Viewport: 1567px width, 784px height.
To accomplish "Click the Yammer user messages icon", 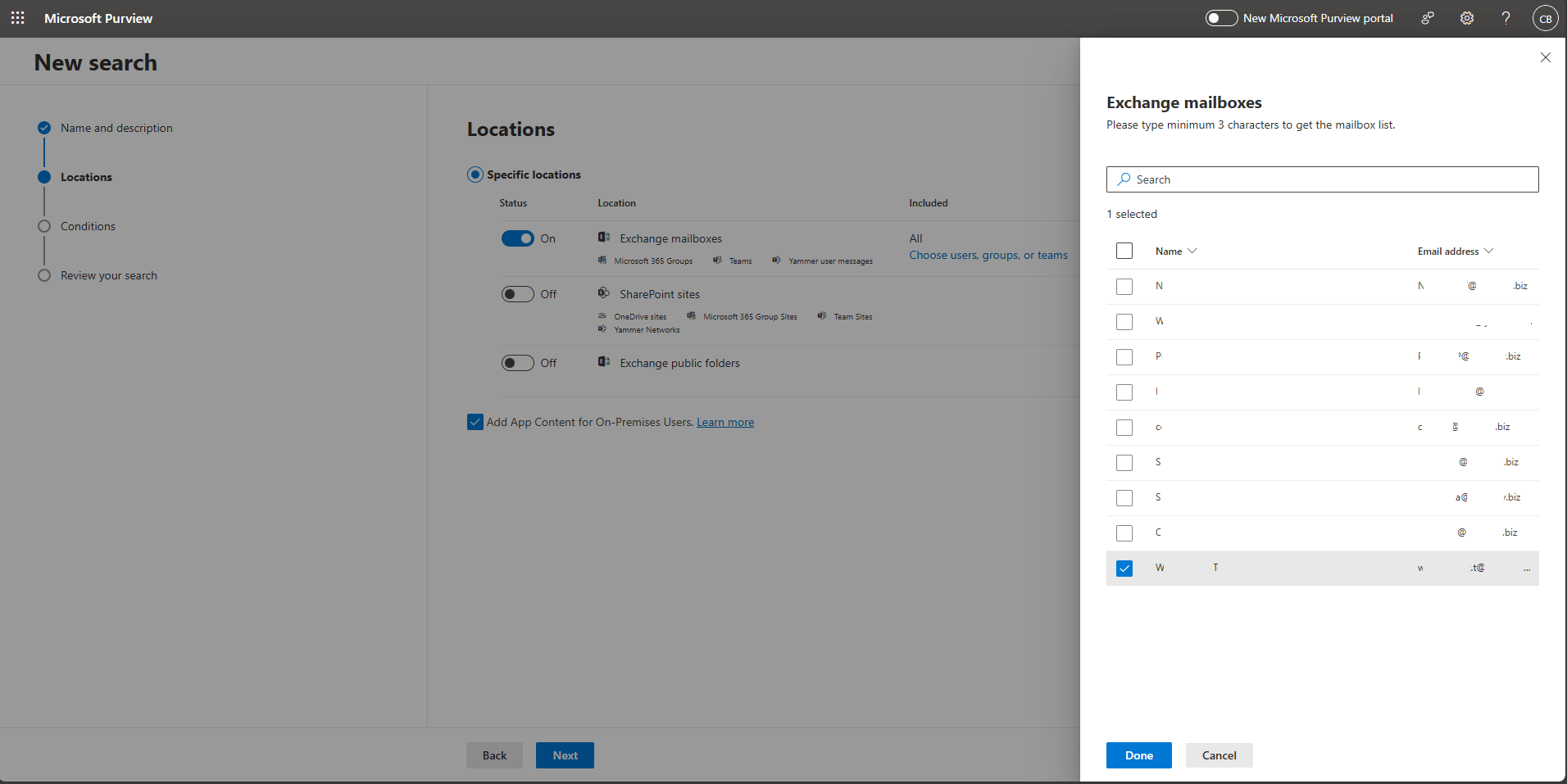I will pyautogui.click(x=776, y=261).
